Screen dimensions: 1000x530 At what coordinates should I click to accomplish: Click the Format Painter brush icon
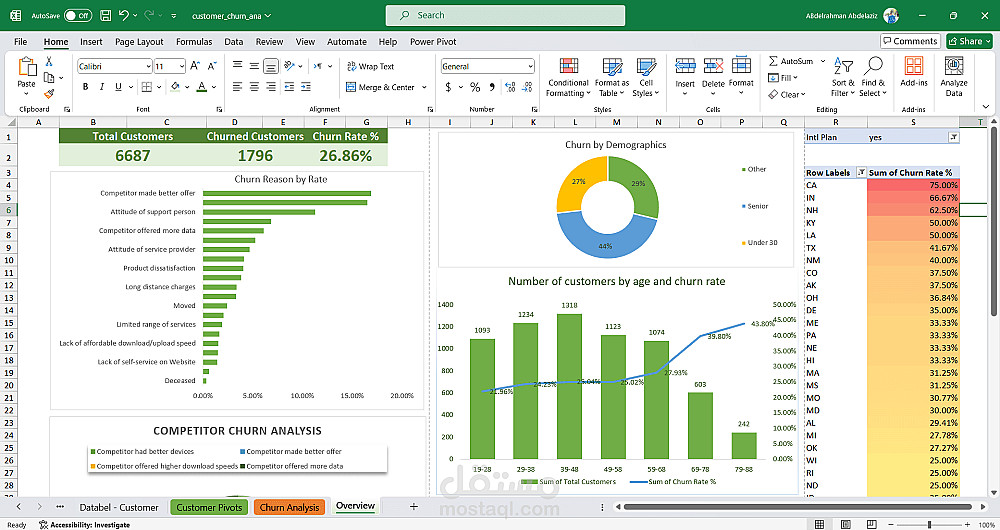tap(48, 94)
